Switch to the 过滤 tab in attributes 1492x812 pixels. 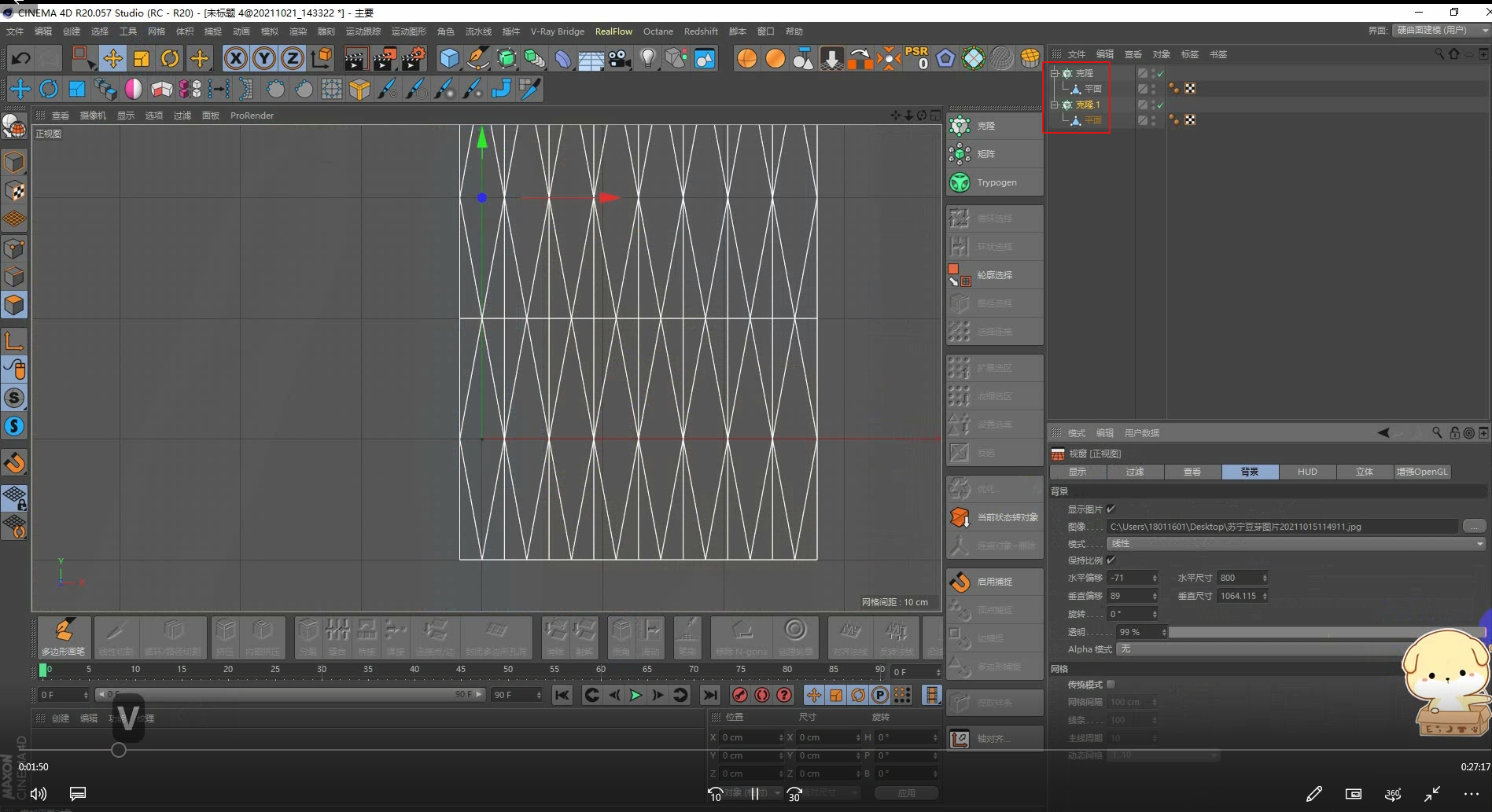pyautogui.click(x=1135, y=472)
